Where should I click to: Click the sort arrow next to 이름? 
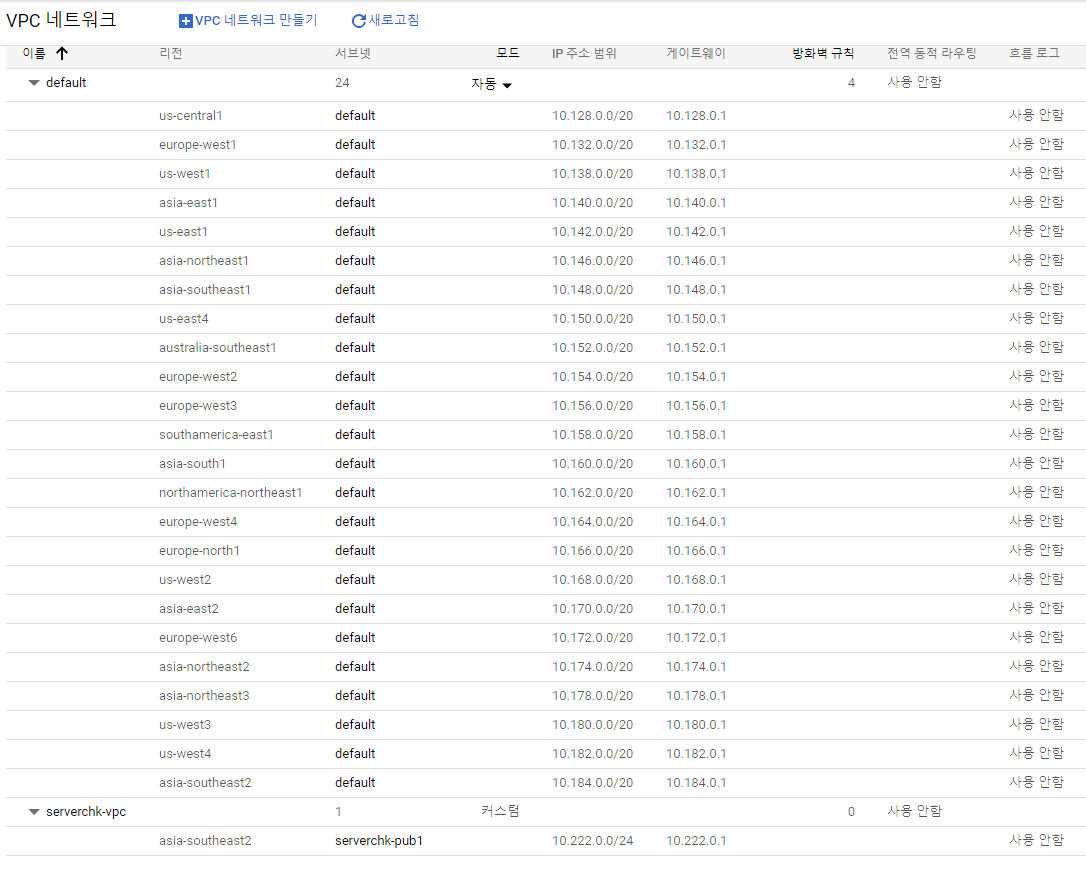tap(62, 53)
